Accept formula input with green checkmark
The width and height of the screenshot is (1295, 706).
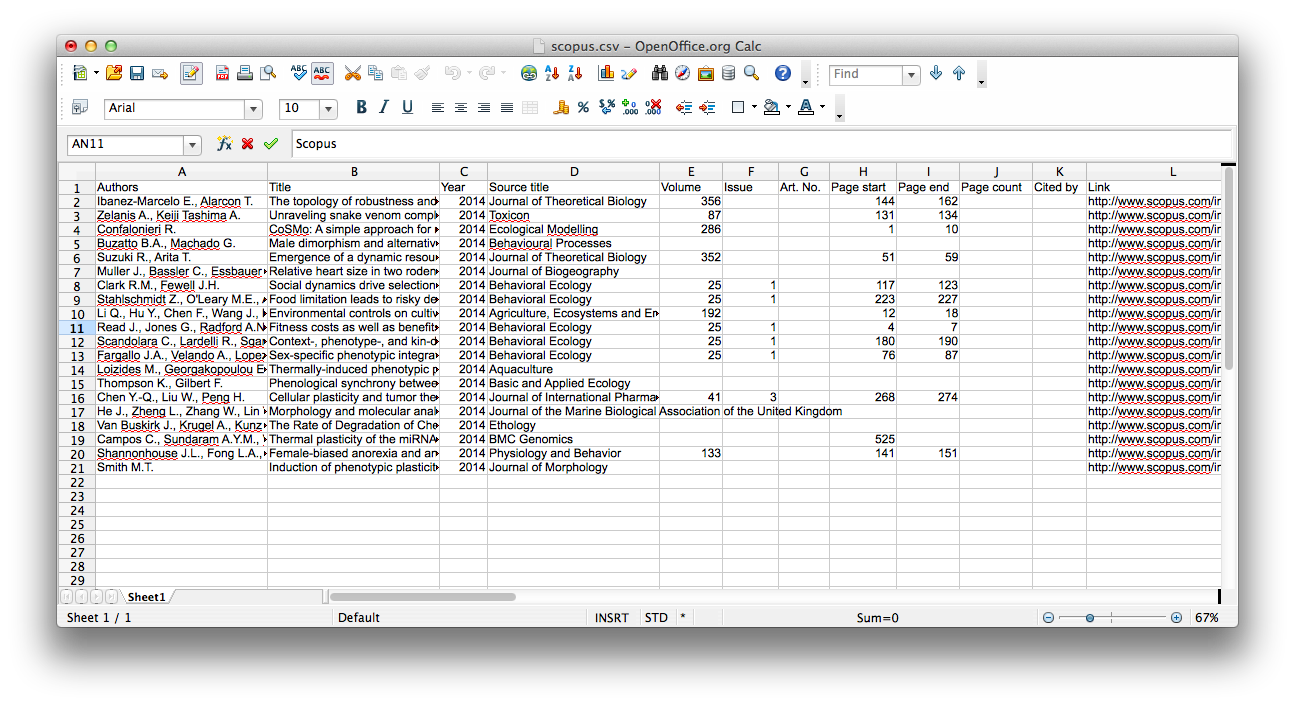point(270,144)
